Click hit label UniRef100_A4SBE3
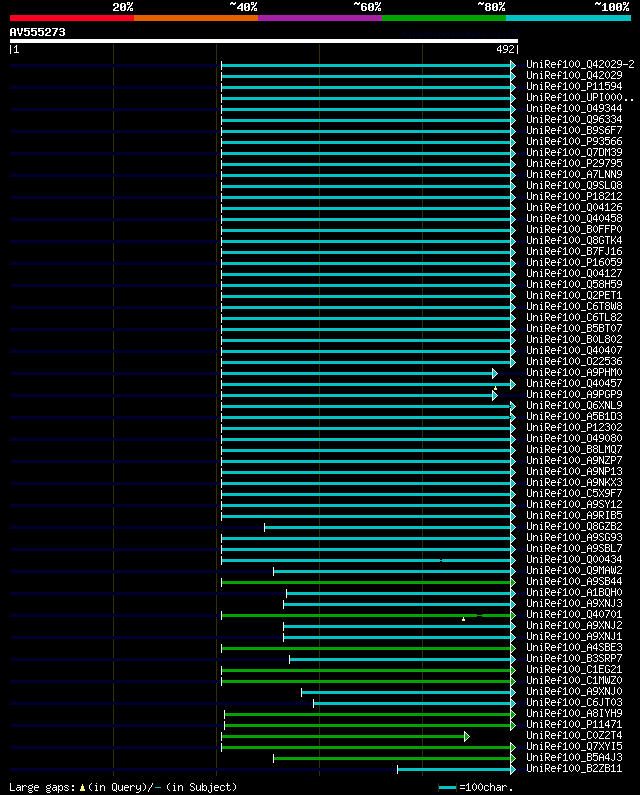640x795 pixels. click(574, 648)
